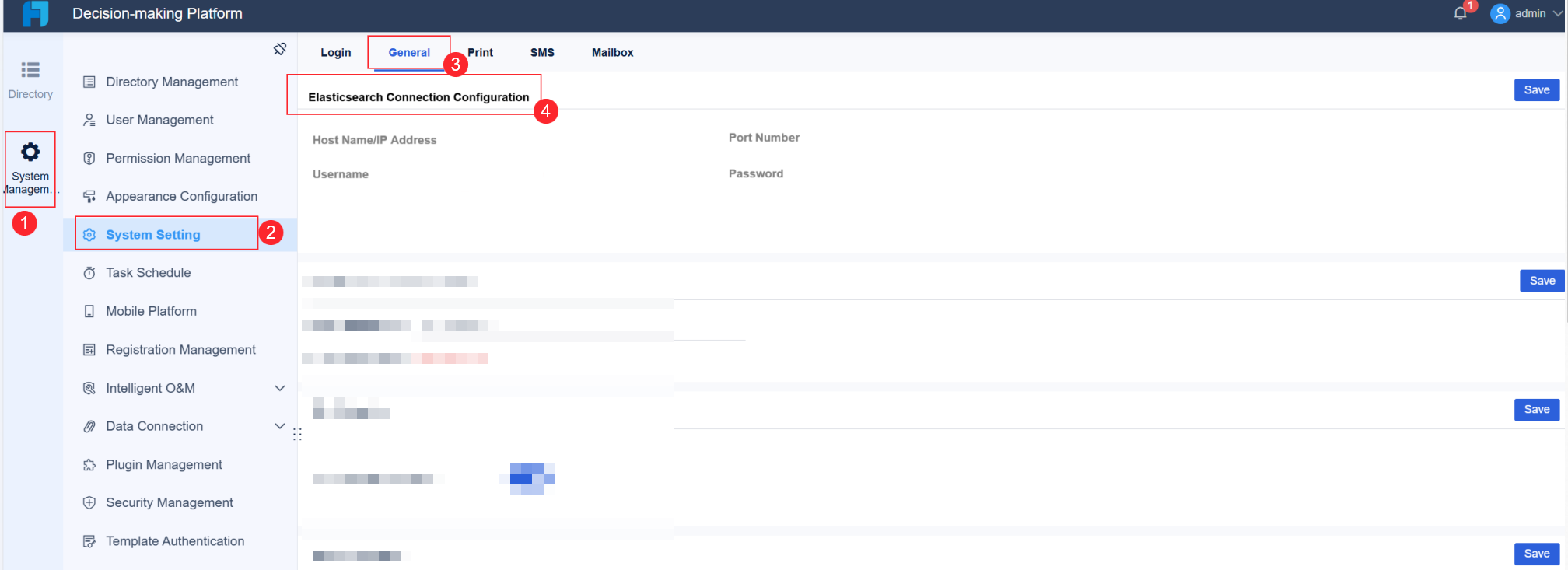Open the notification bell
Viewport: 1568px width, 570px height.
click(1460, 13)
